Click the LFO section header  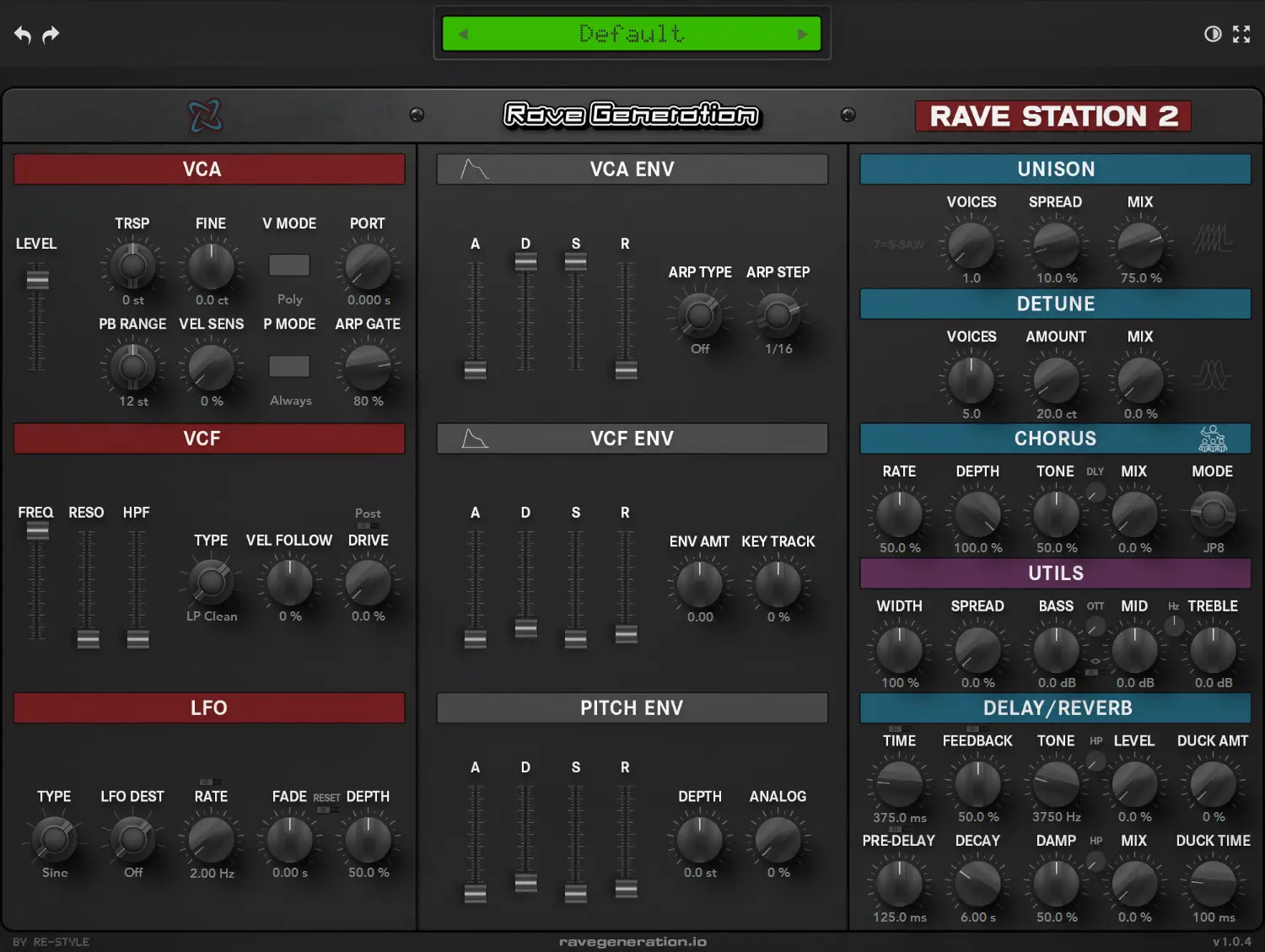point(209,707)
